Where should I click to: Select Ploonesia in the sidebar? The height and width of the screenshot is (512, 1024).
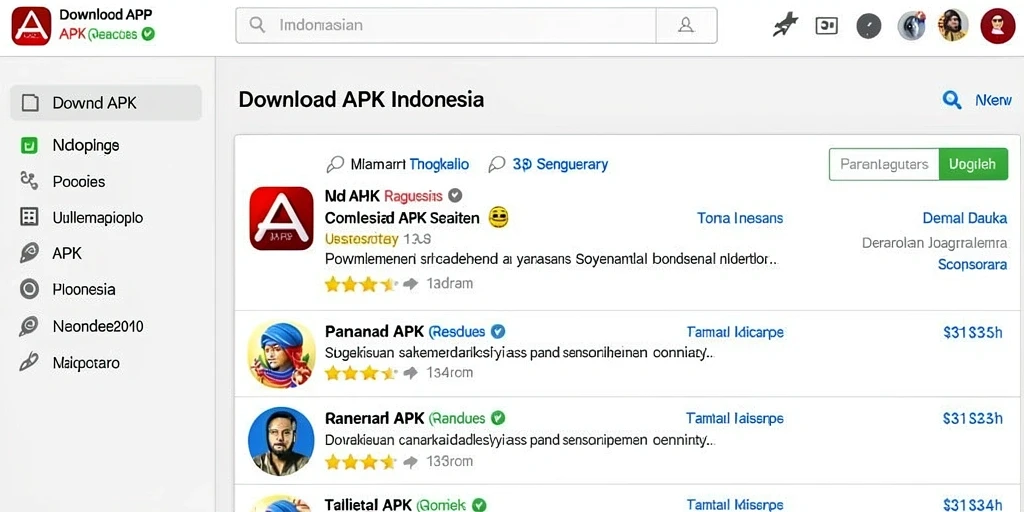tap(84, 289)
